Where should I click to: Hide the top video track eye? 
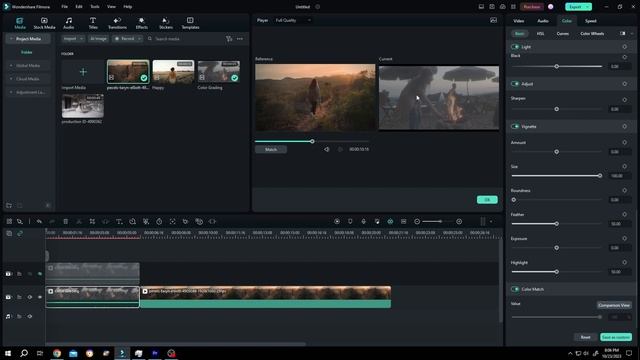tap(40, 274)
